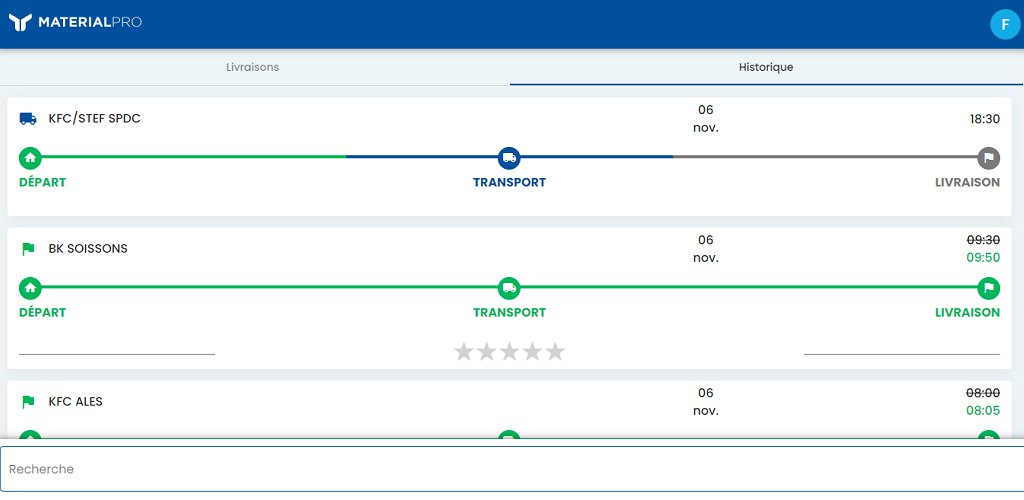The height and width of the screenshot is (500, 1024).
Task: Open the KFC ALES delivery entry
Action: pos(509,410)
